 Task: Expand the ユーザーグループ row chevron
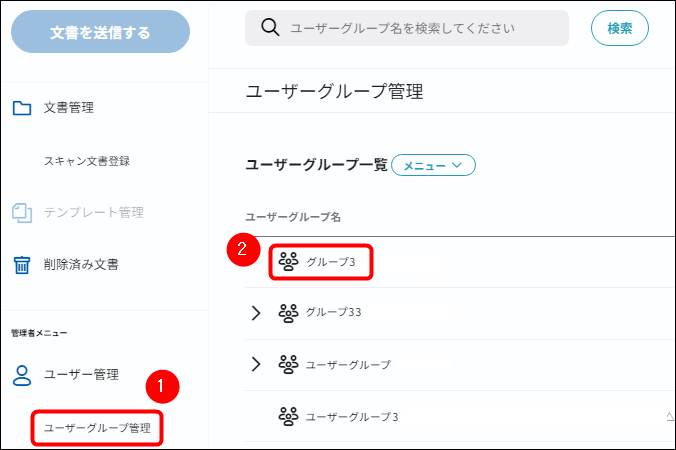point(256,364)
